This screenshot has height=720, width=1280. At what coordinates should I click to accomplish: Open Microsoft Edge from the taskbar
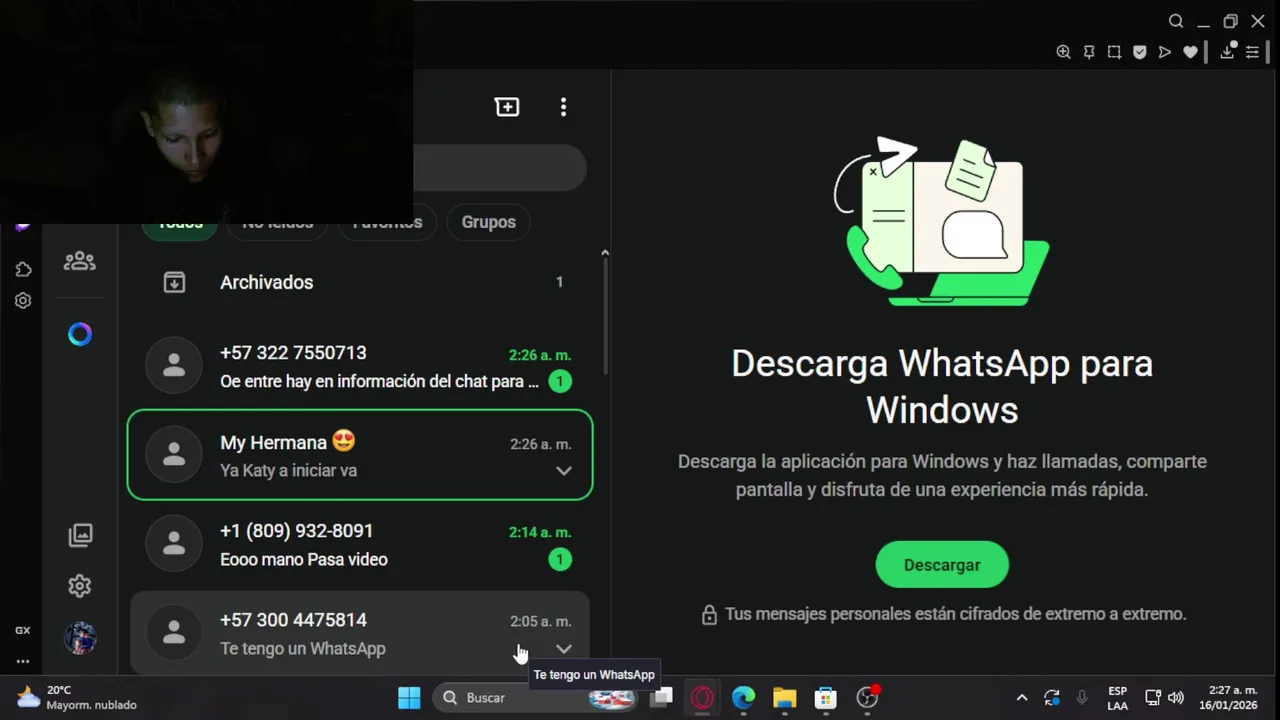(743, 698)
